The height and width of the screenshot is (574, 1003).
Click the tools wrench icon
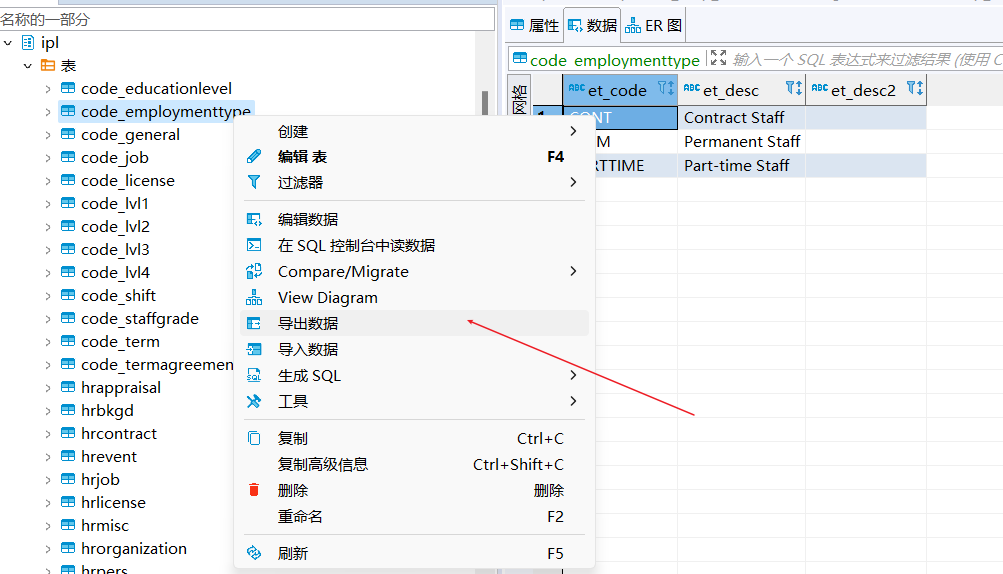tap(254, 401)
